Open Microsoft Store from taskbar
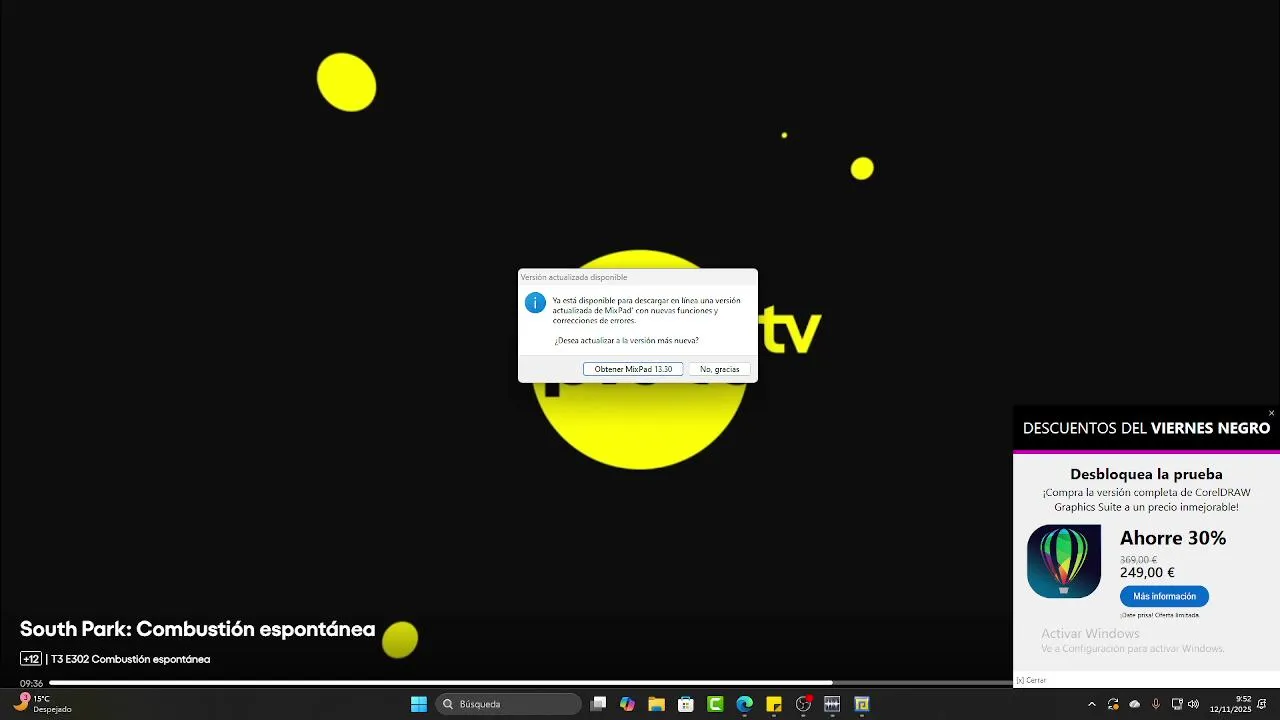 pyautogui.click(x=686, y=704)
